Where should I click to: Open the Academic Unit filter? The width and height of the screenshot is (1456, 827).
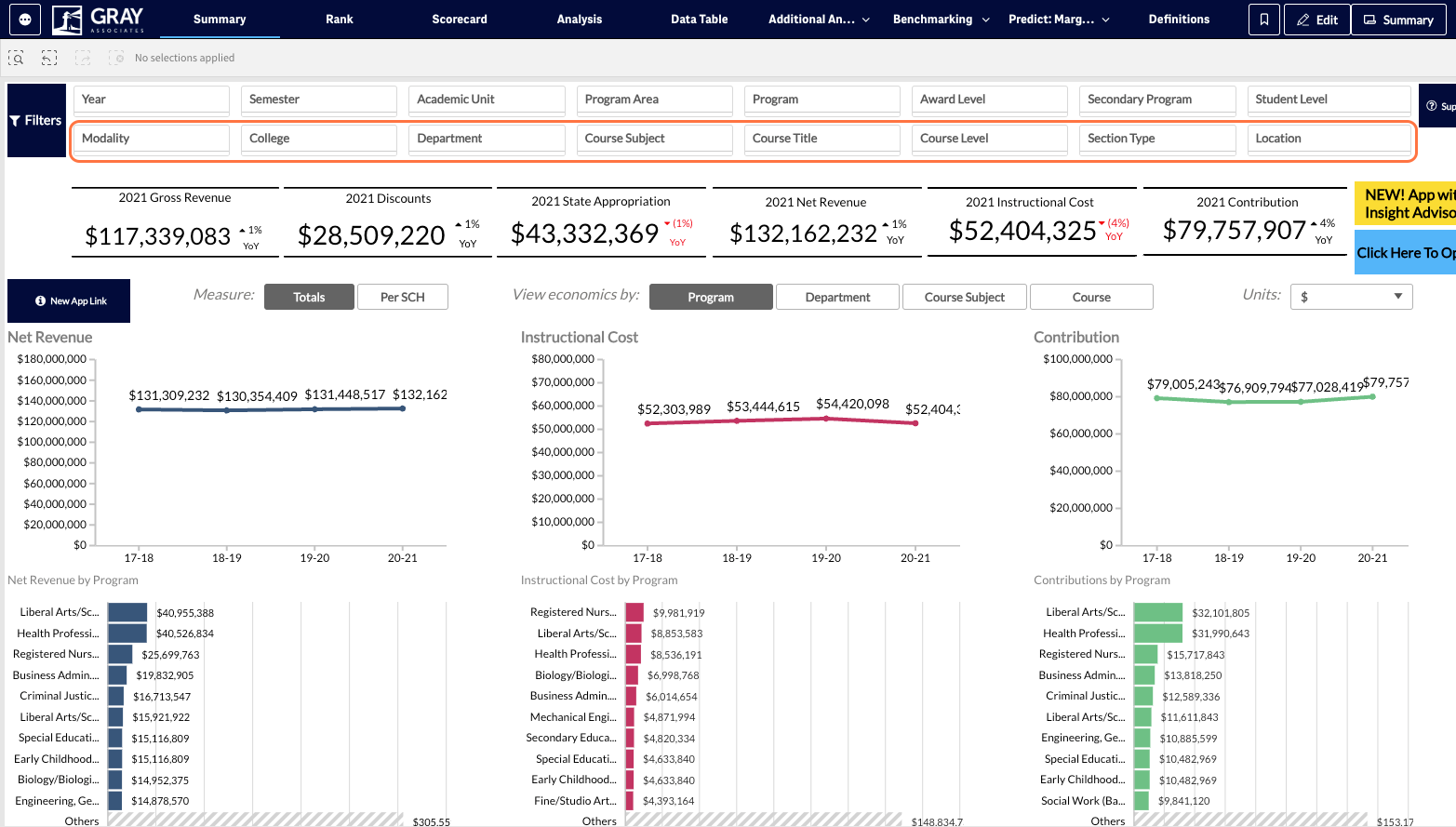point(487,100)
